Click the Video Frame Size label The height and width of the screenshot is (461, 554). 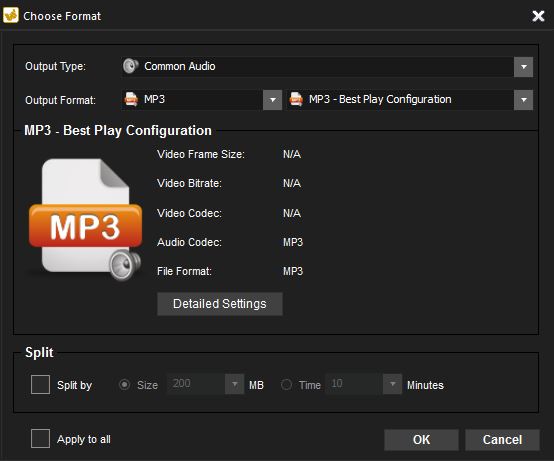(x=201, y=154)
